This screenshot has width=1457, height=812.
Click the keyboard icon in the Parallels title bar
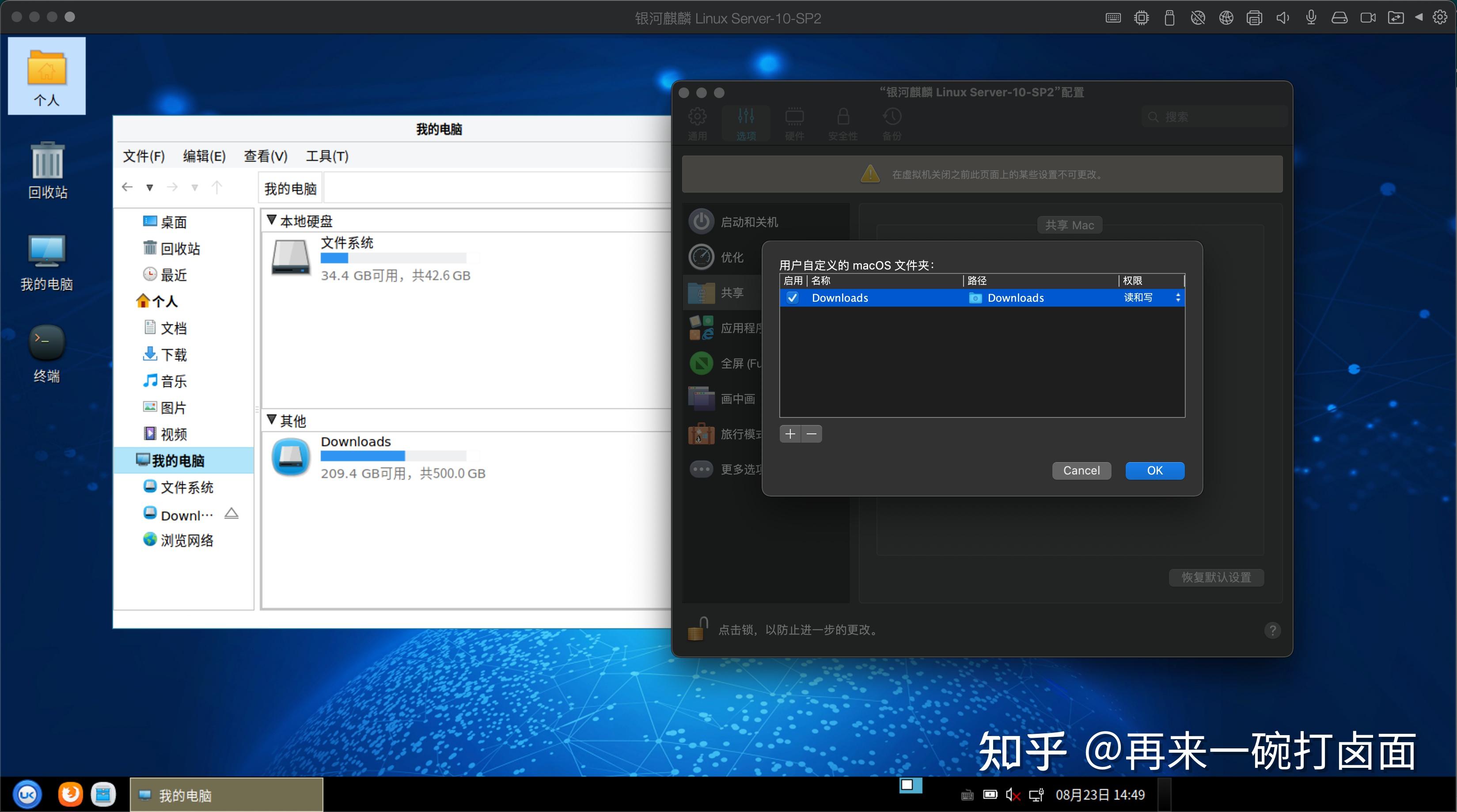click(1112, 18)
